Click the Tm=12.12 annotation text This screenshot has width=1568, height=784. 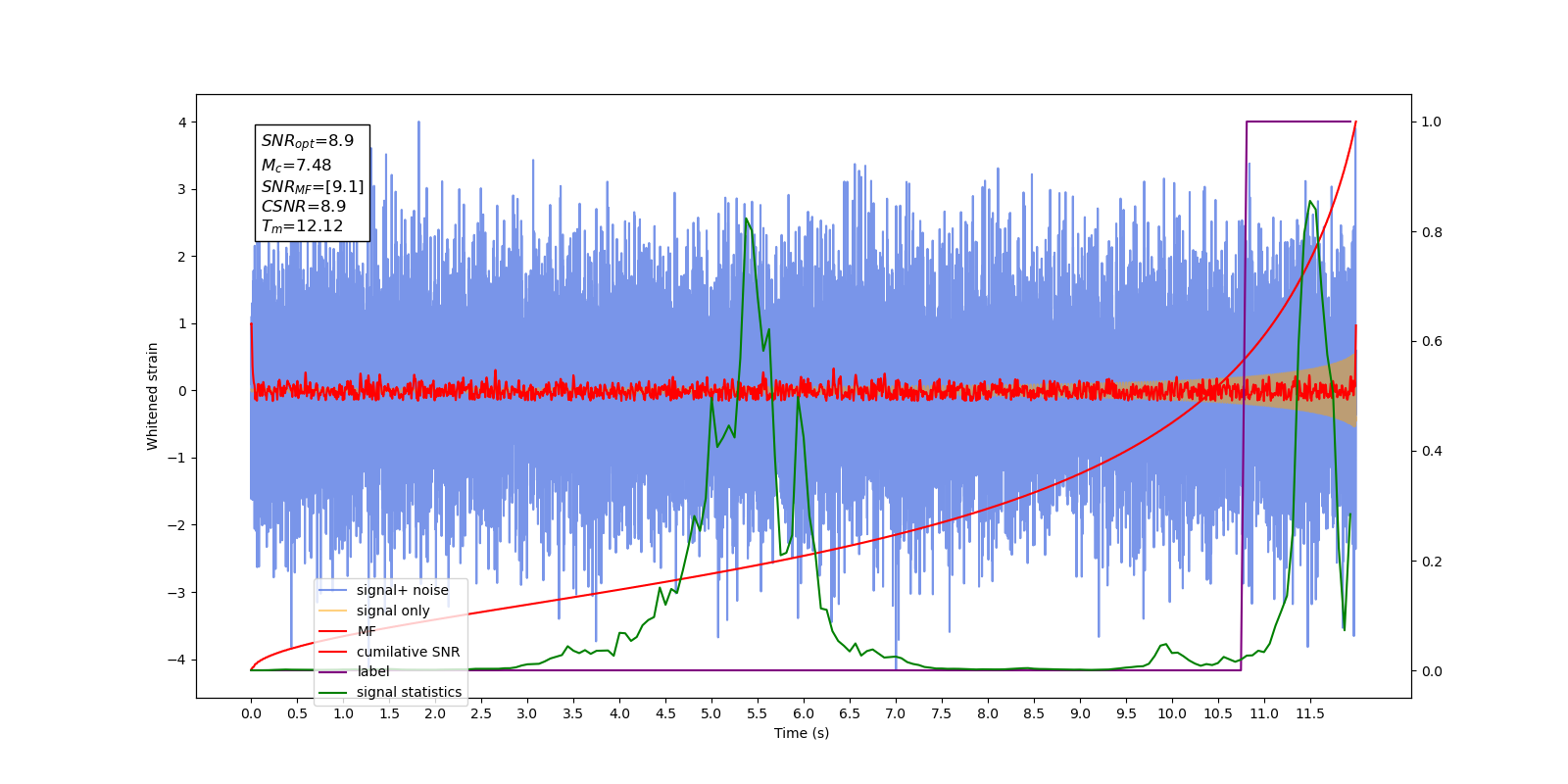(303, 226)
